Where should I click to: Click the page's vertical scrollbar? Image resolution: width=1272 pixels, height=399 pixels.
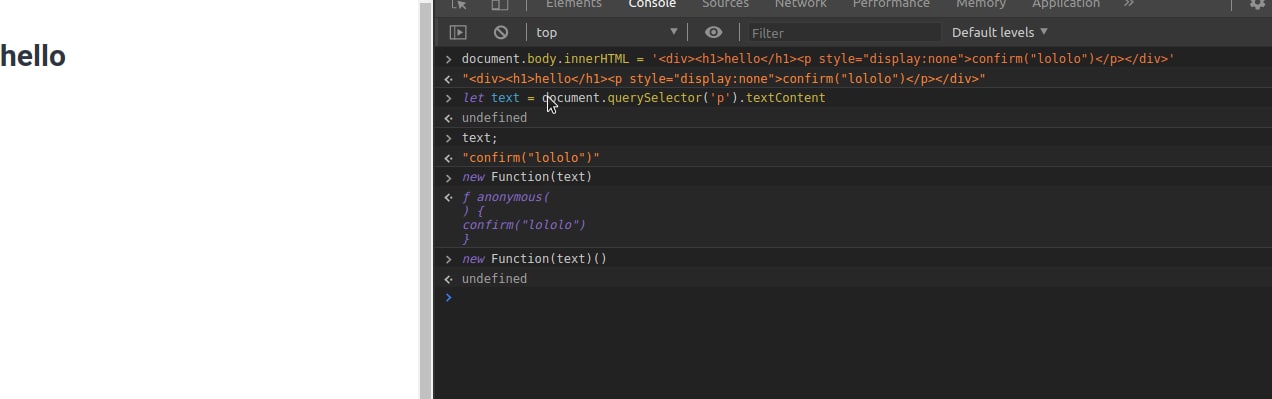click(426, 200)
